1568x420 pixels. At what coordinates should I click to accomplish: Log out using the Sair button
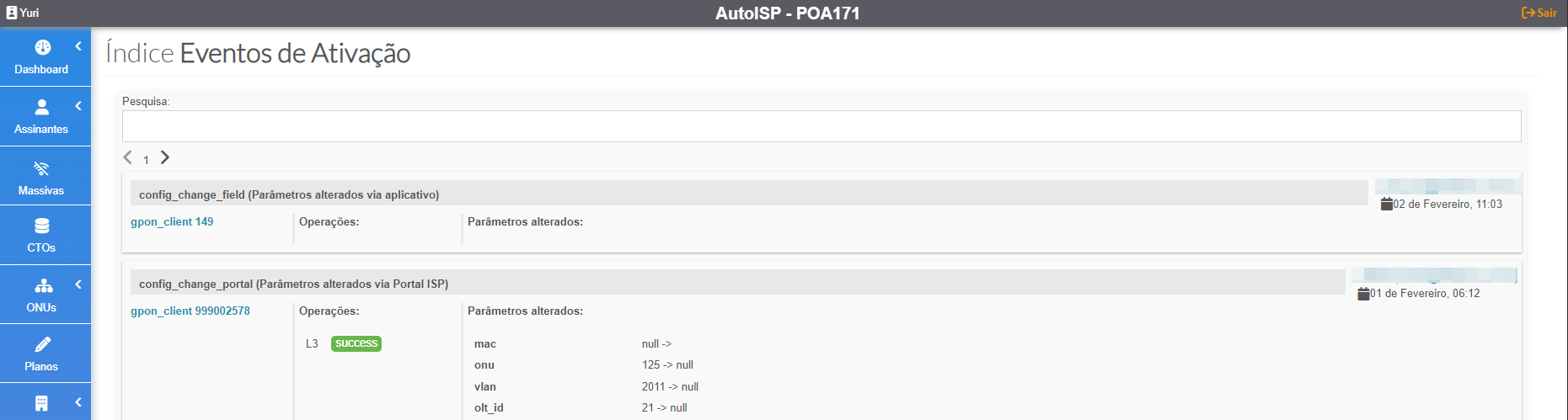tap(1539, 13)
